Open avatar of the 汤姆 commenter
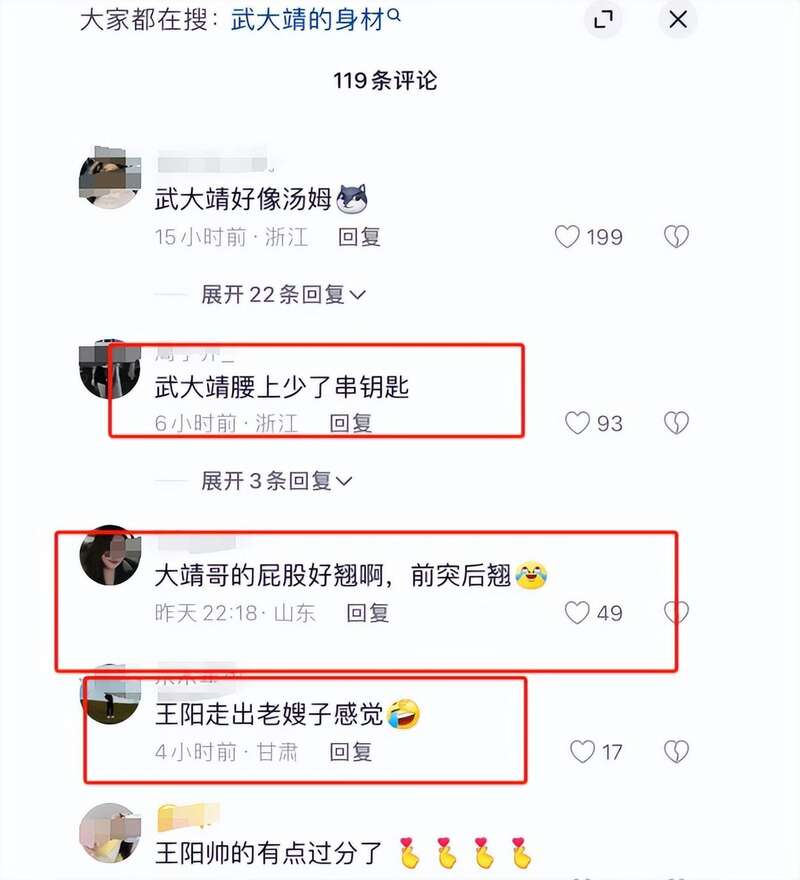The image size is (800, 880). coord(109,178)
